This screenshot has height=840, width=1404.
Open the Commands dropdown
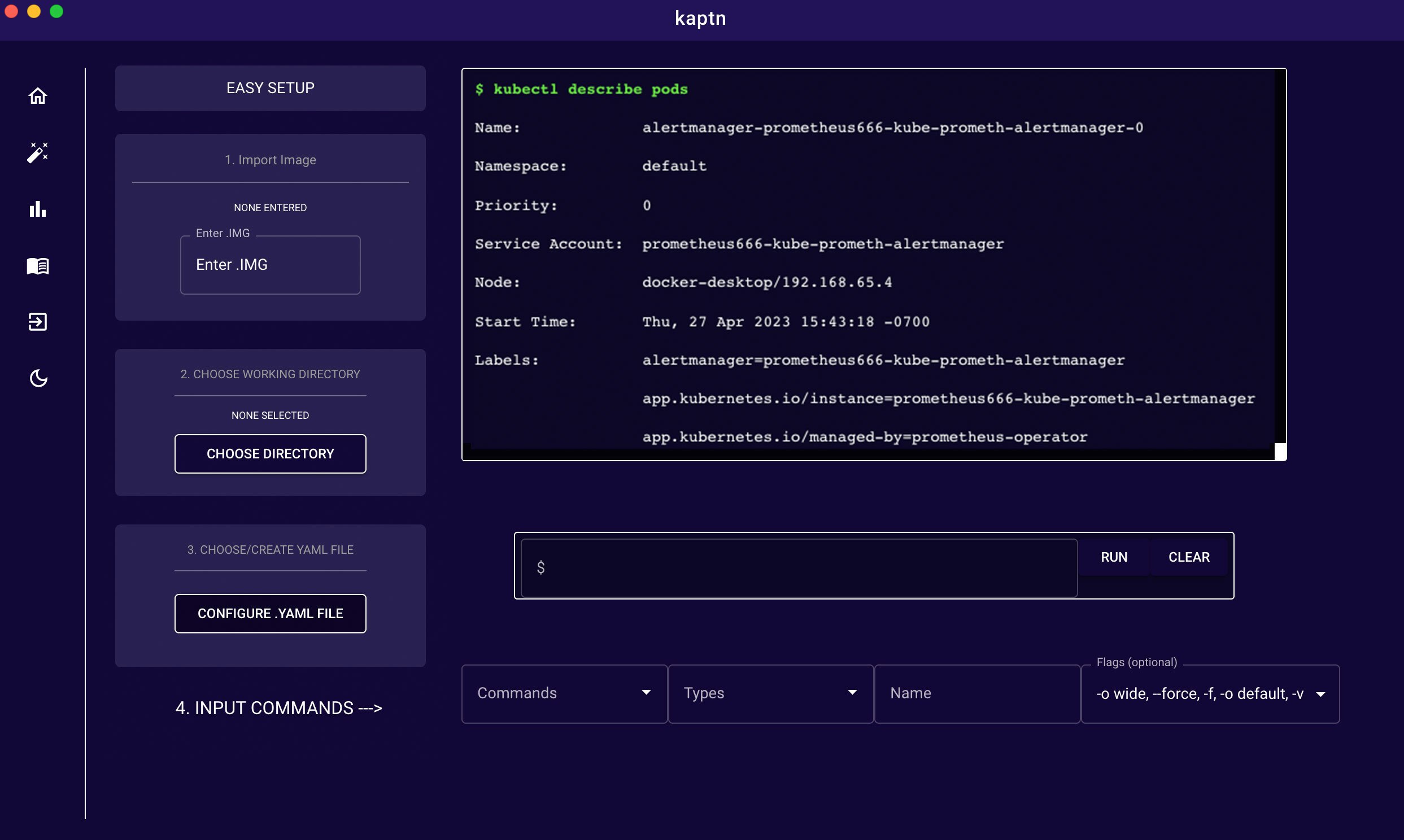564,693
